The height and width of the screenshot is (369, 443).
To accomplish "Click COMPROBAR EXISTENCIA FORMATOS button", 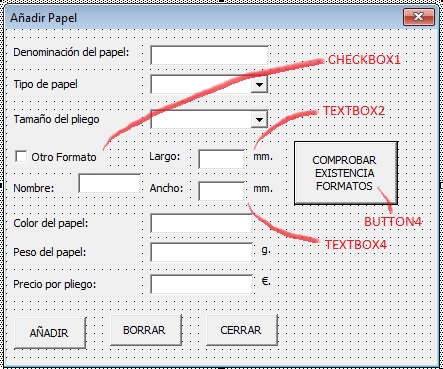I will (346, 173).
